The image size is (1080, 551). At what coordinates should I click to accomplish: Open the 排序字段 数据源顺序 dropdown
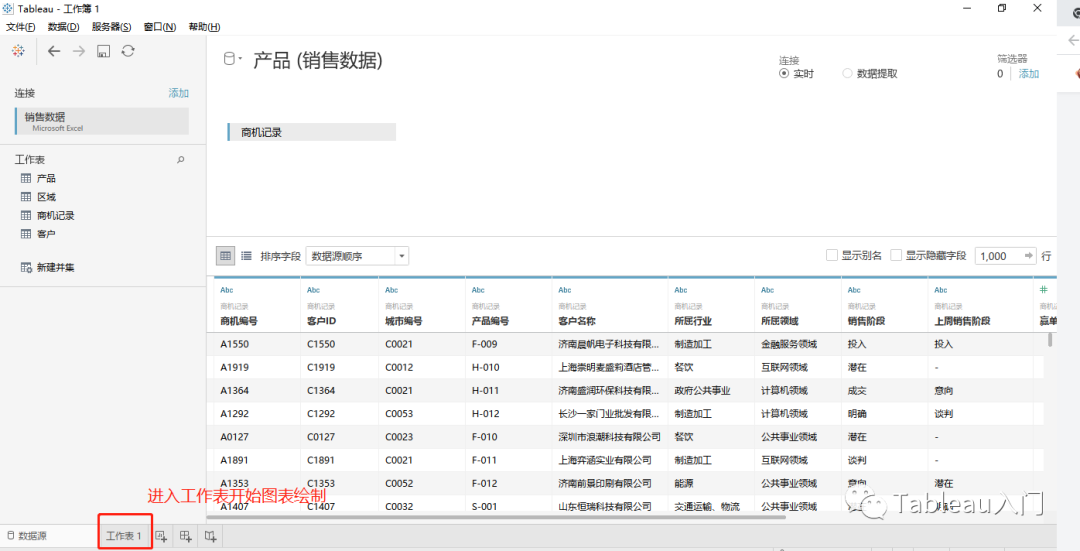(357, 256)
